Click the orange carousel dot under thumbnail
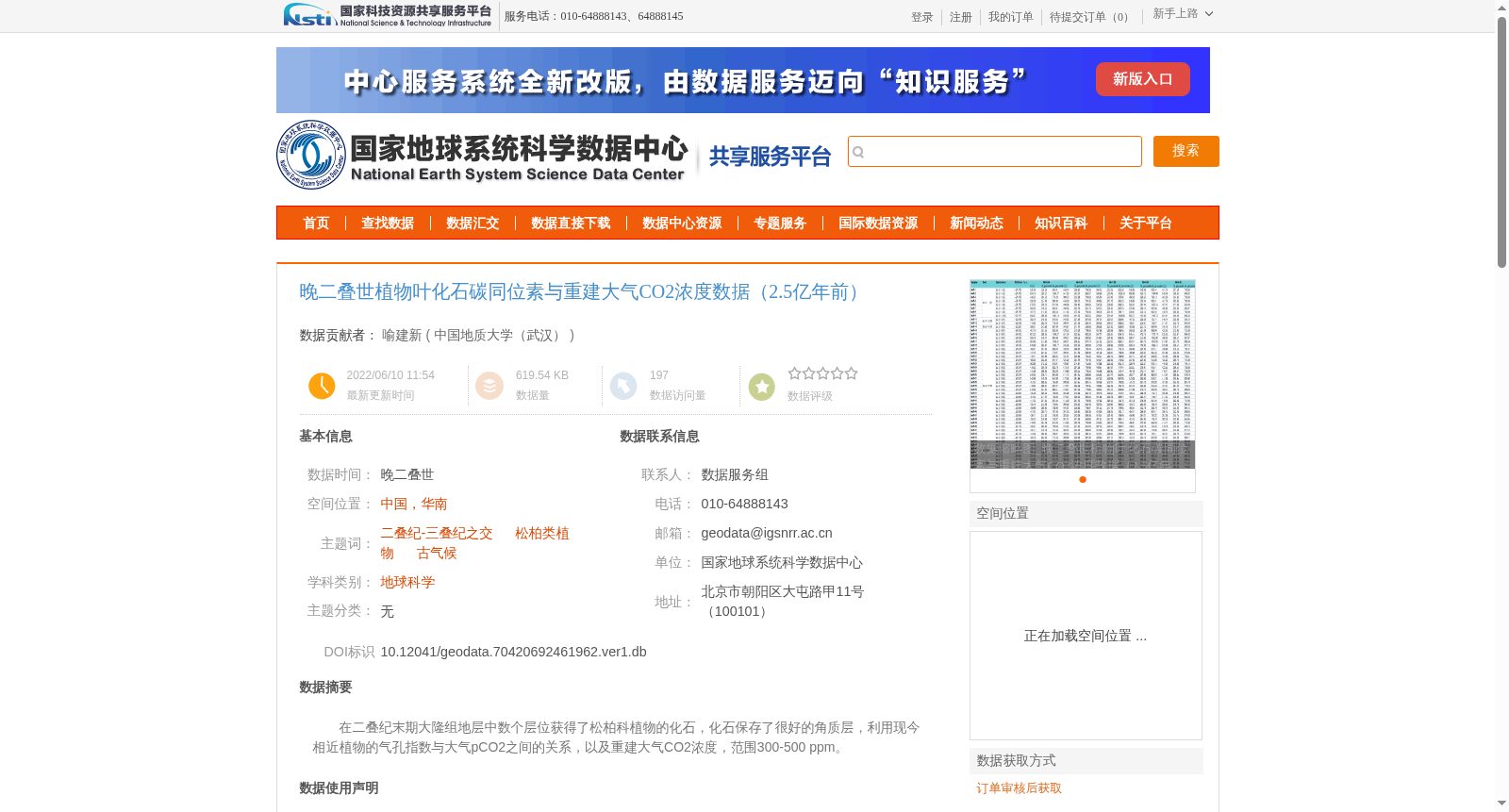 click(x=1083, y=479)
